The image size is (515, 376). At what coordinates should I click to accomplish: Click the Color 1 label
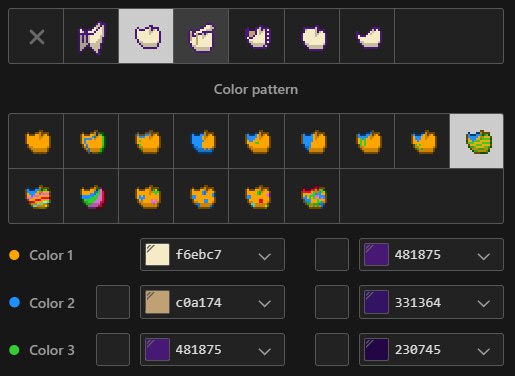pos(51,255)
